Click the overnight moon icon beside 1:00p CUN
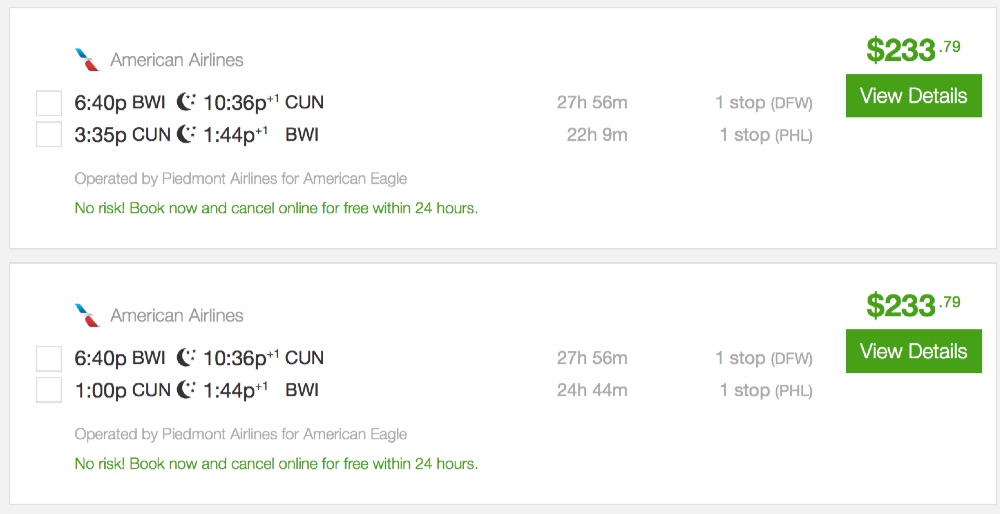The width and height of the screenshot is (1000, 514). (x=186, y=390)
